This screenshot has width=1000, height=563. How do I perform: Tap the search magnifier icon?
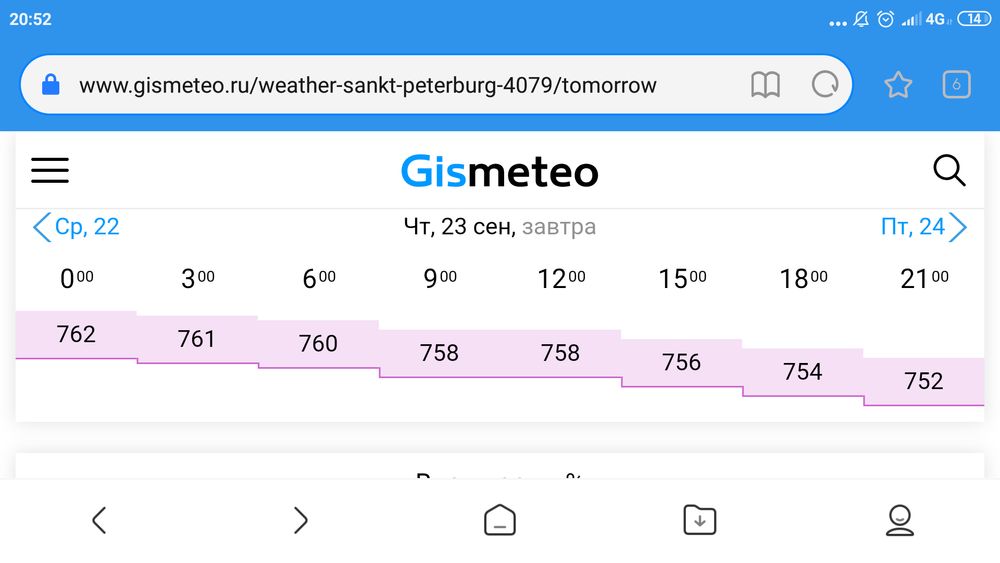(949, 171)
